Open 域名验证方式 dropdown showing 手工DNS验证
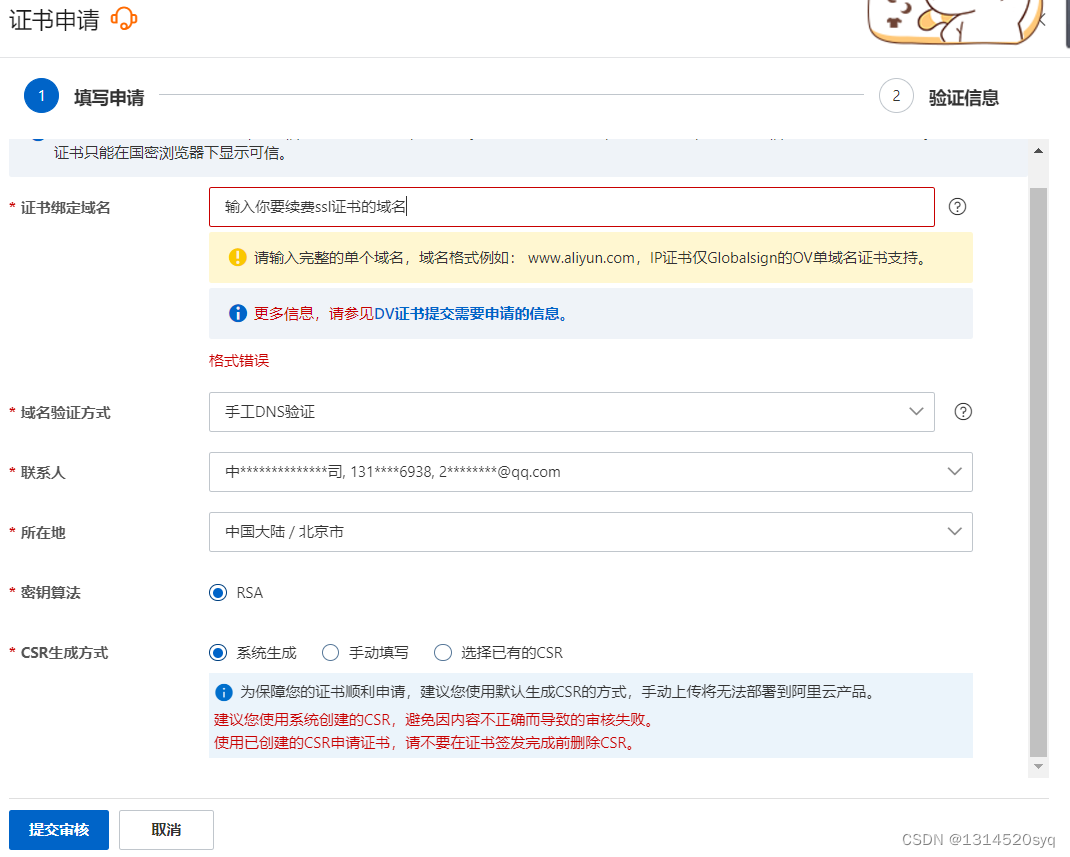Viewport: 1070px width, 857px height. pos(571,411)
